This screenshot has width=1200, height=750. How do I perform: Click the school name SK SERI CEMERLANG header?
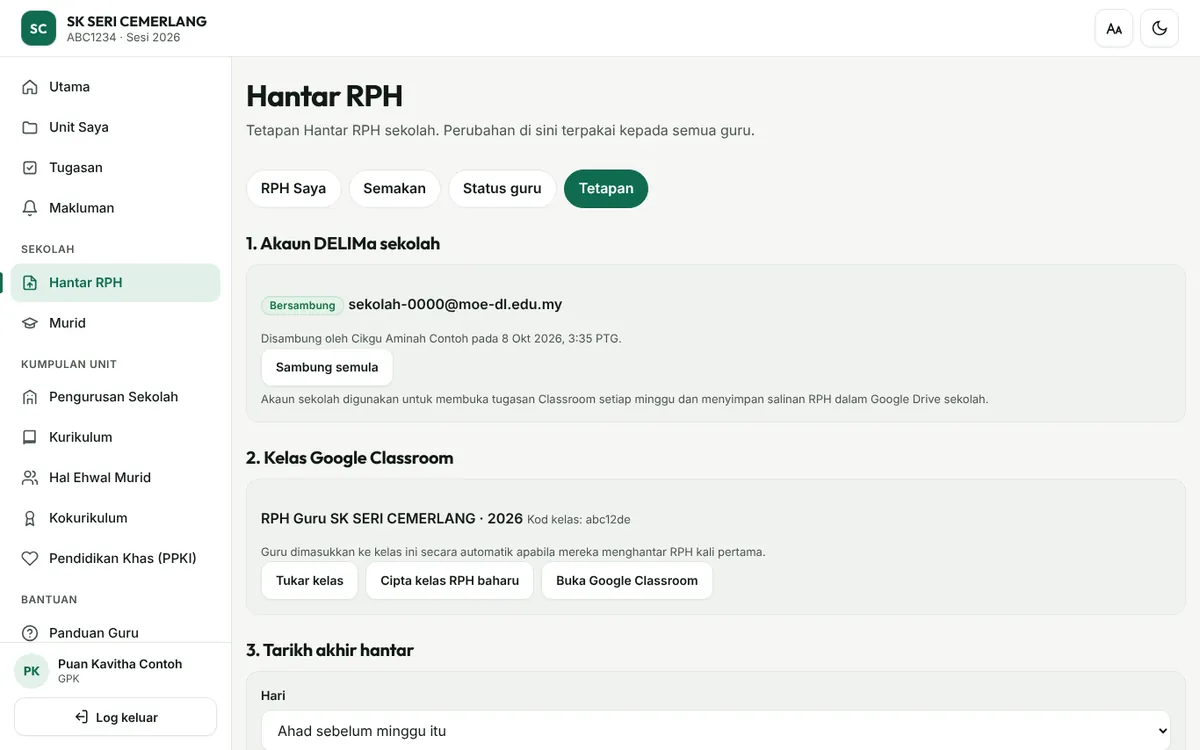point(137,21)
